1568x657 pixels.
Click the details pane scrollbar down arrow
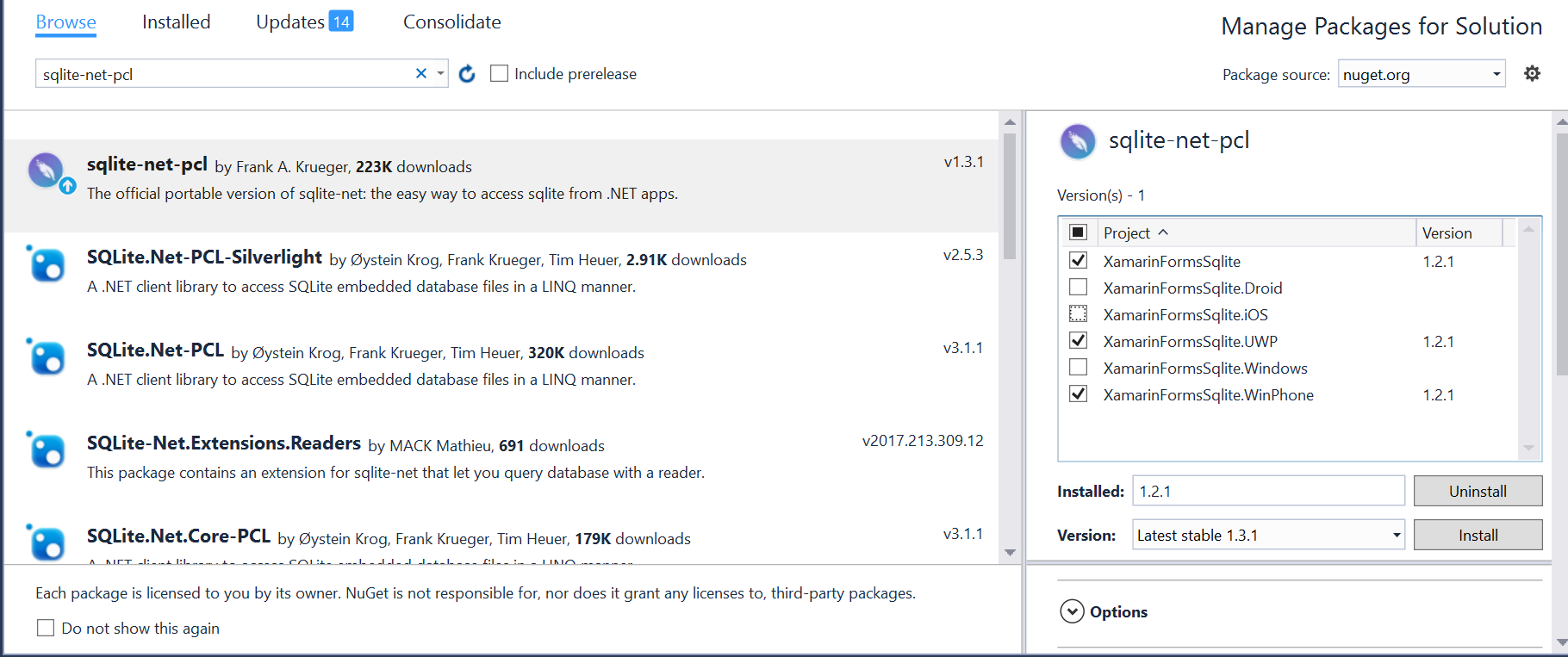(1561, 642)
